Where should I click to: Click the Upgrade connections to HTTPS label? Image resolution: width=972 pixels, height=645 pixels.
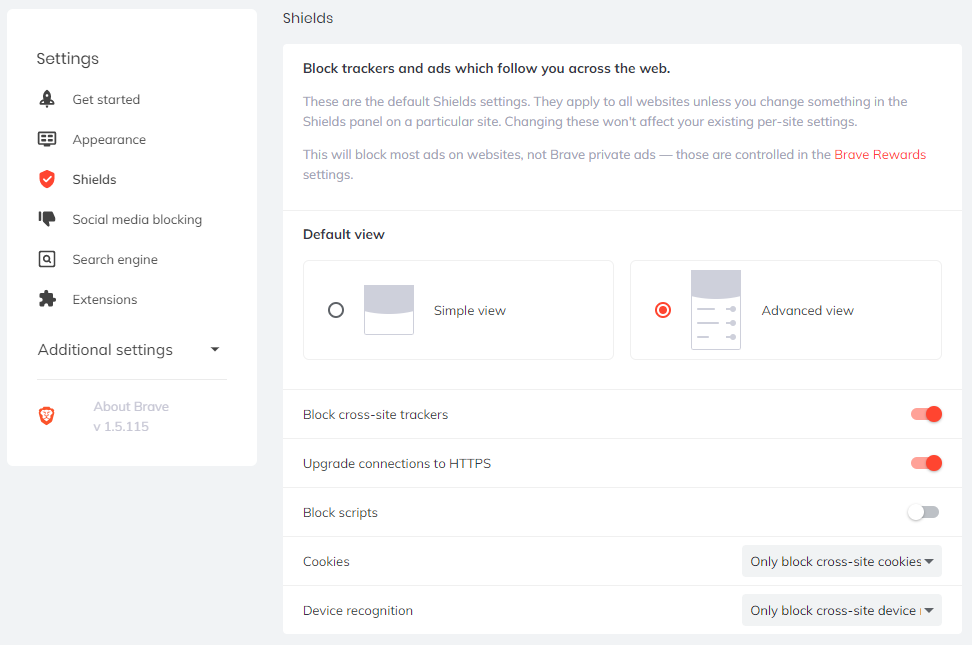pyautogui.click(x=397, y=463)
